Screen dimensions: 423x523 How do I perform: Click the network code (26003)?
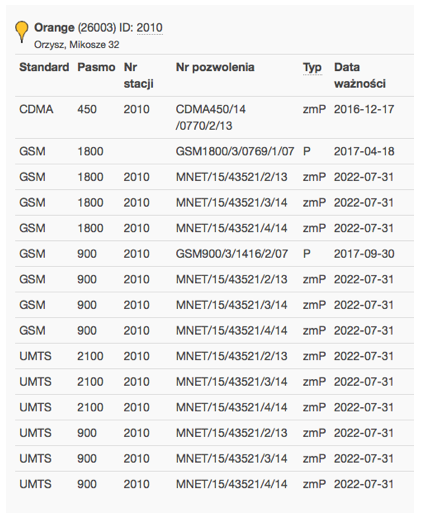point(97,27)
